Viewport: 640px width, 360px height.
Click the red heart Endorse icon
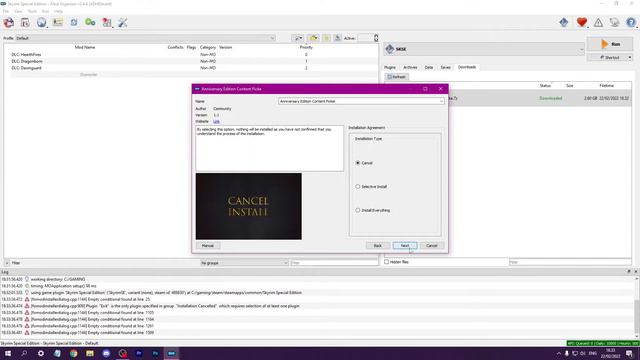(x=582, y=22)
